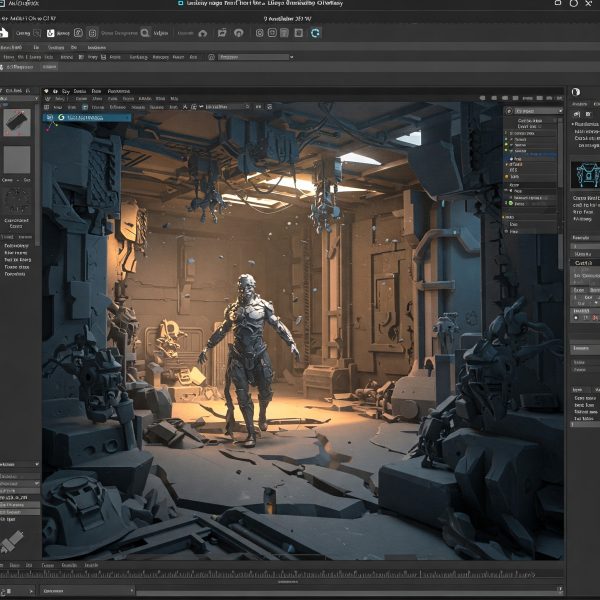Click the green G icon in the highlighted viewport row
This screenshot has width=600, height=600.
[x=61, y=117]
